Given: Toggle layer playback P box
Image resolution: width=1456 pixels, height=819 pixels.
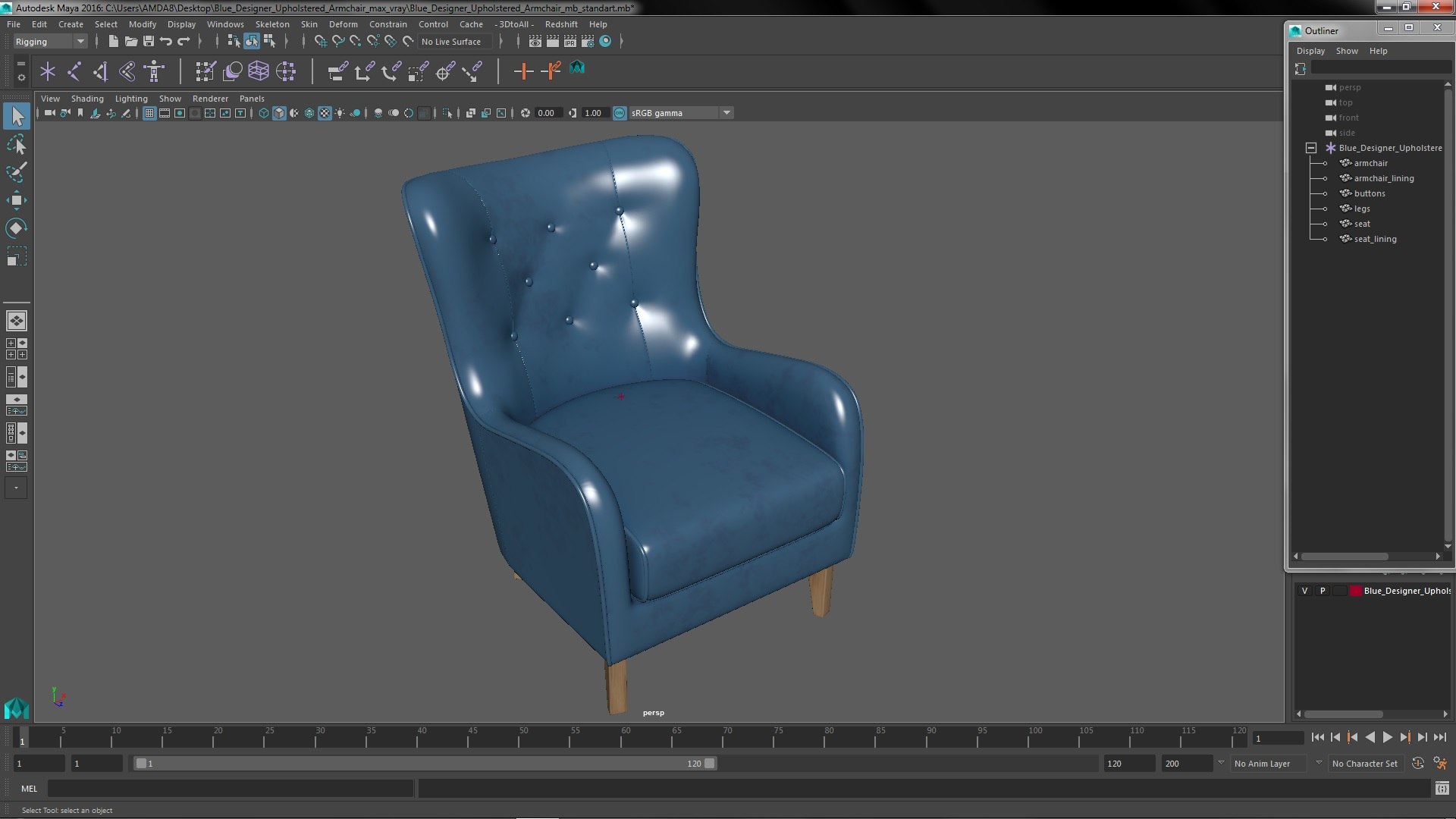Looking at the screenshot, I should [x=1323, y=591].
